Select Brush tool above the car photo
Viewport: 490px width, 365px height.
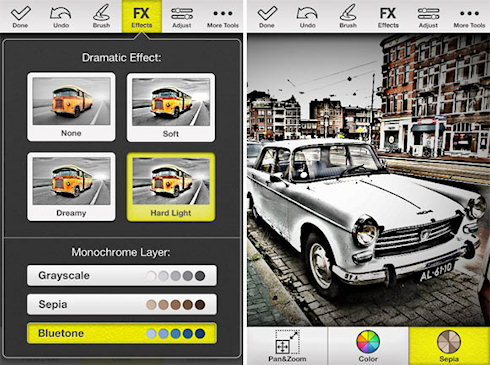pyautogui.click(x=348, y=17)
